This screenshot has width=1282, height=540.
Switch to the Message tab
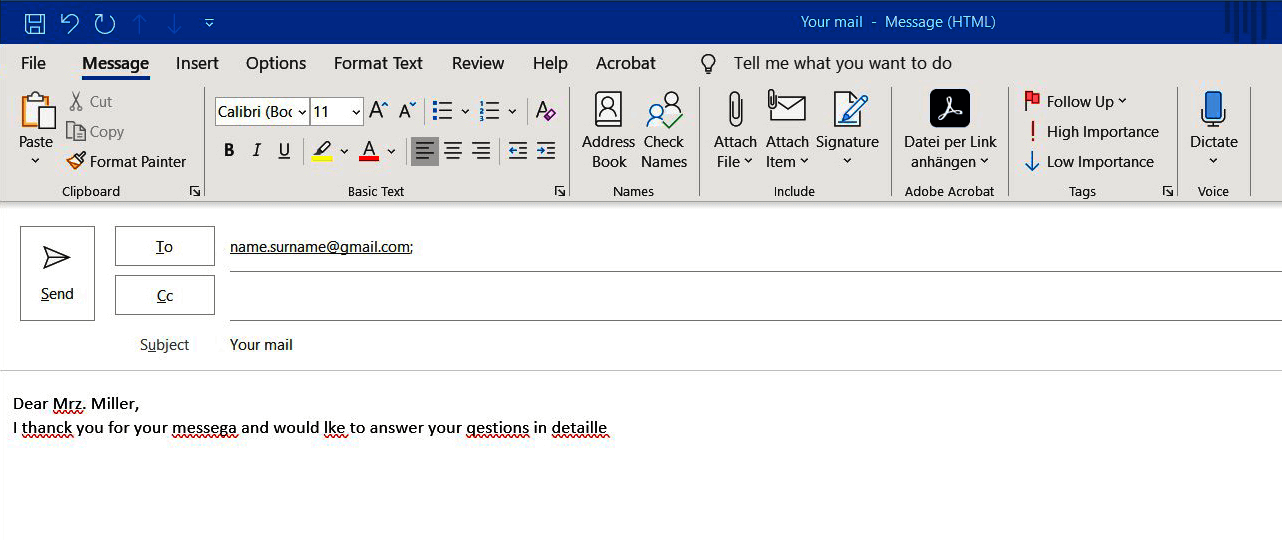point(115,63)
